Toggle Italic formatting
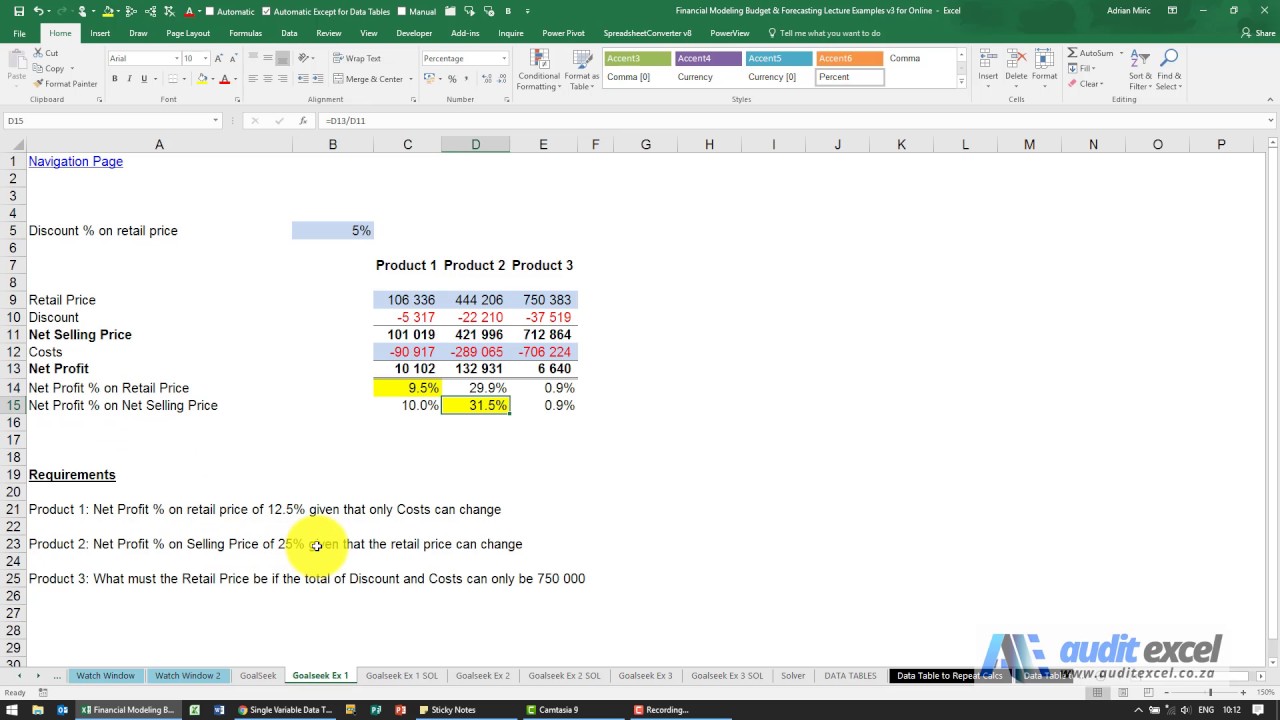Image resolution: width=1280 pixels, height=720 pixels. click(x=129, y=79)
